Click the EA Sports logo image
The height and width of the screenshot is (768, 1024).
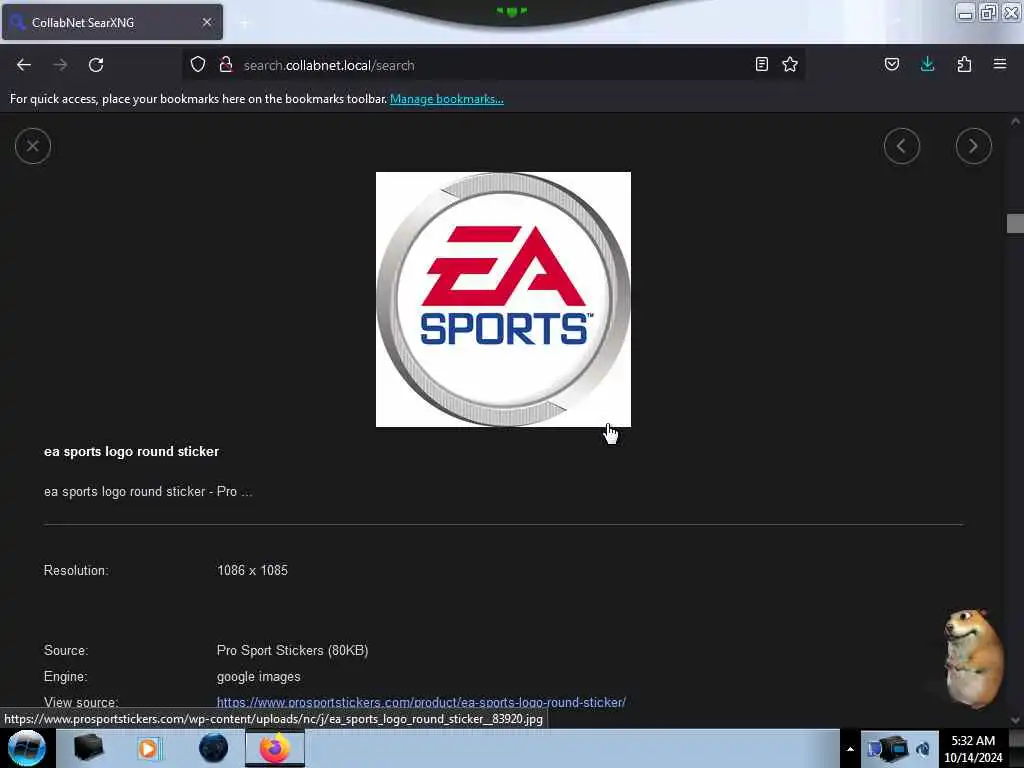pyautogui.click(x=504, y=300)
